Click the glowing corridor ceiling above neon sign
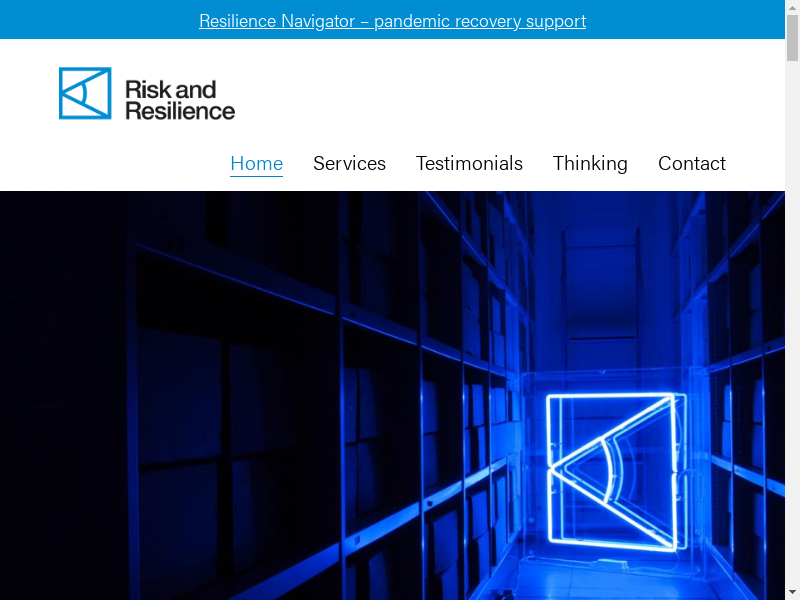This screenshot has width=800, height=600. pyautogui.click(x=600, y=260)
